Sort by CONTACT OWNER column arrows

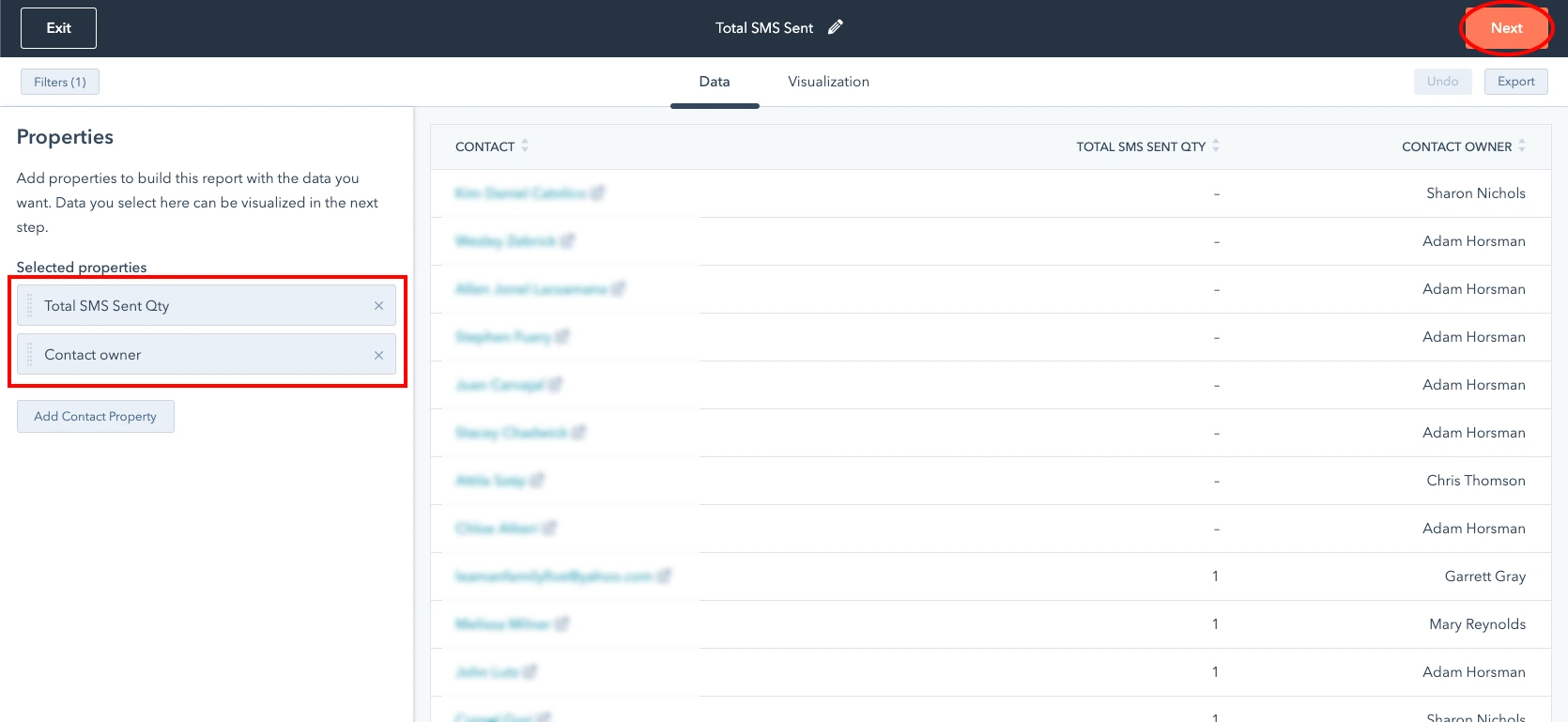point(1522,146)
